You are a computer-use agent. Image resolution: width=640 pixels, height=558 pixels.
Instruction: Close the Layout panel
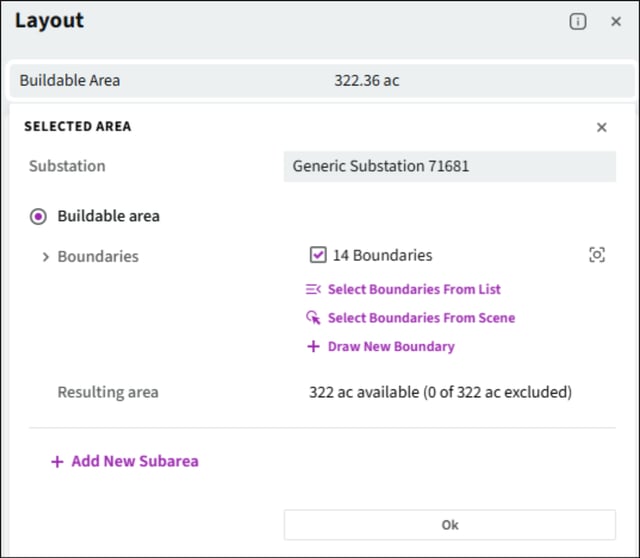[x=616, y=21]
